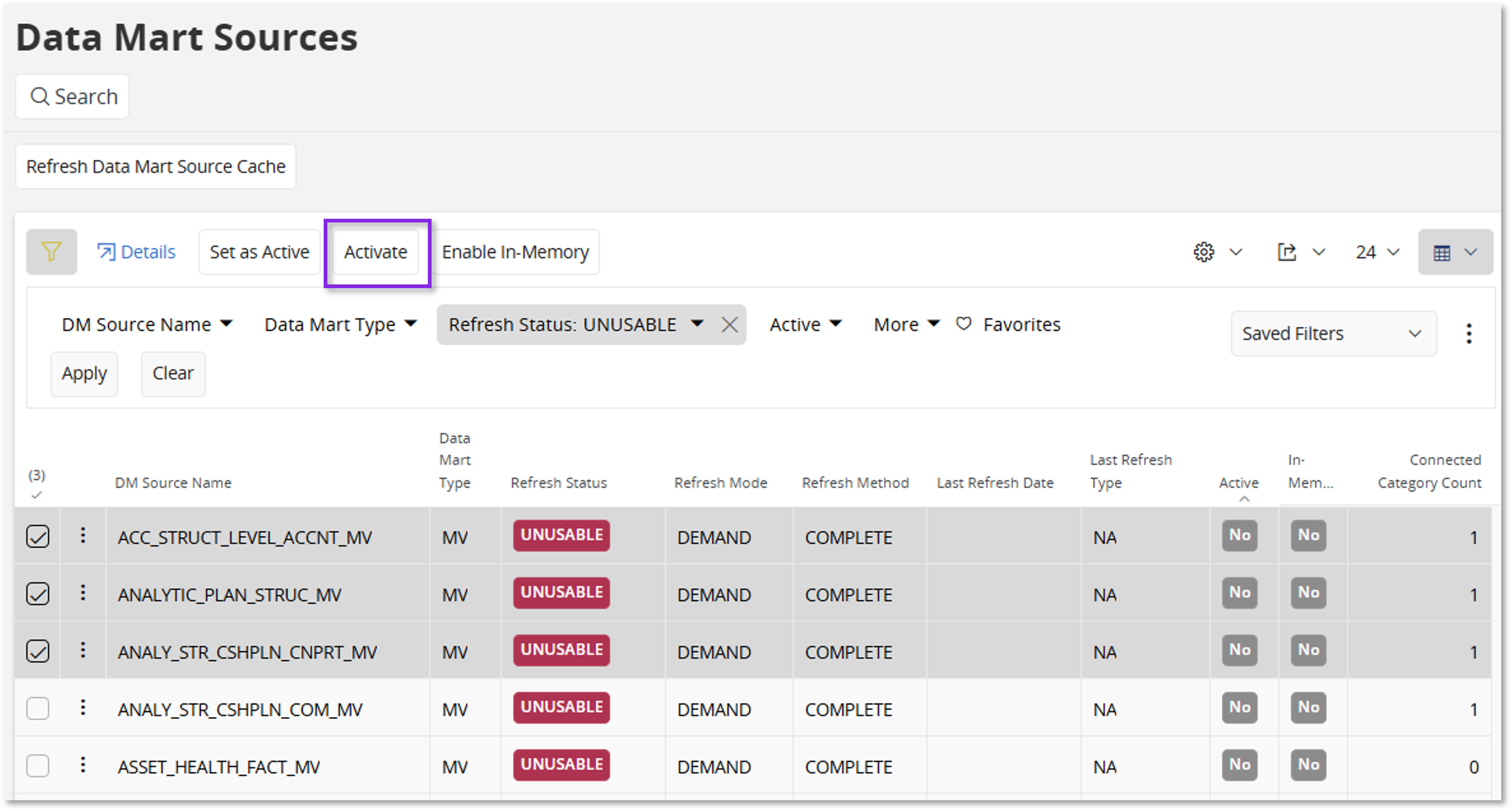
Task: Click Refresh Data Mart Source Cache
Action: tap(156, 167)
